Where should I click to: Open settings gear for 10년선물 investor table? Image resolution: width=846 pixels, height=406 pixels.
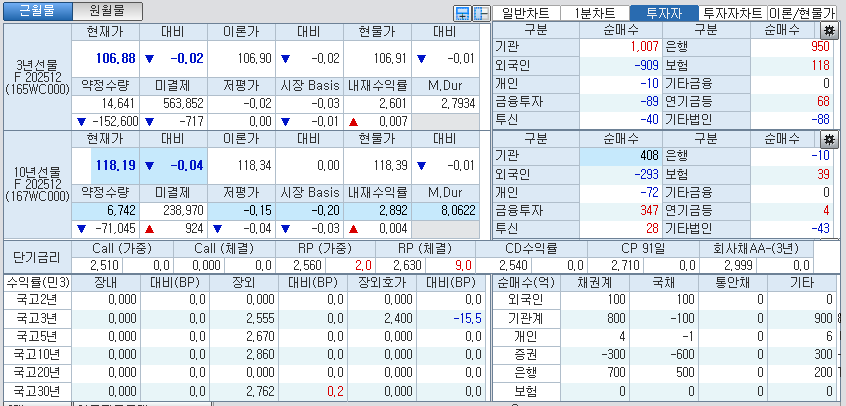[x=828, y=139]
